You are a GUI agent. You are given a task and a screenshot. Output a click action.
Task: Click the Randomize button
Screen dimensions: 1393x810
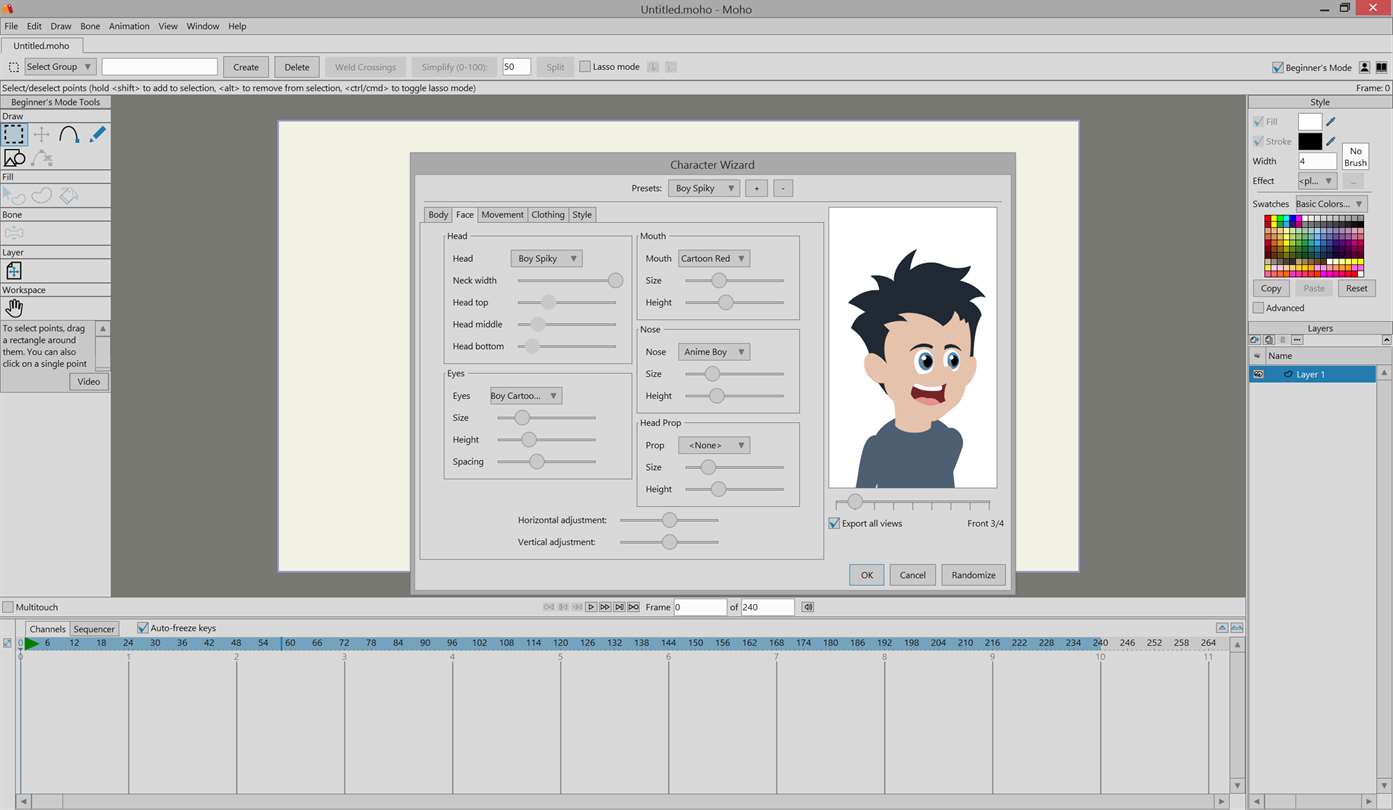pos(972,575)
